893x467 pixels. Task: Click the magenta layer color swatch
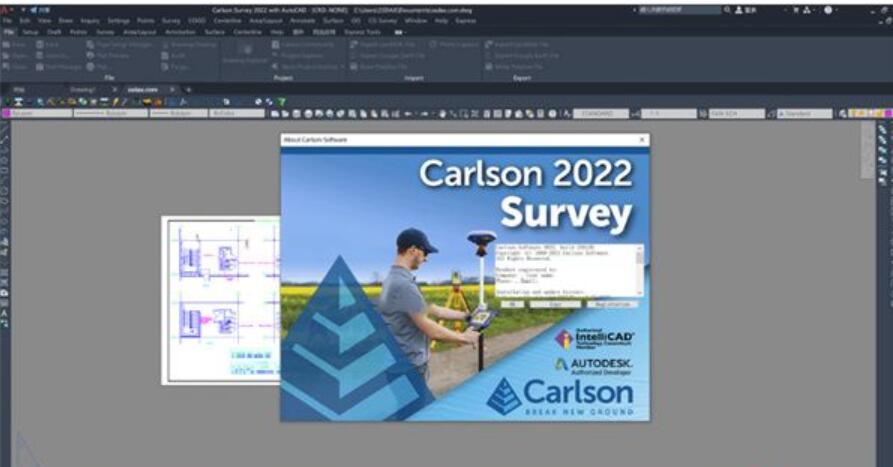(x=6, y=113)
